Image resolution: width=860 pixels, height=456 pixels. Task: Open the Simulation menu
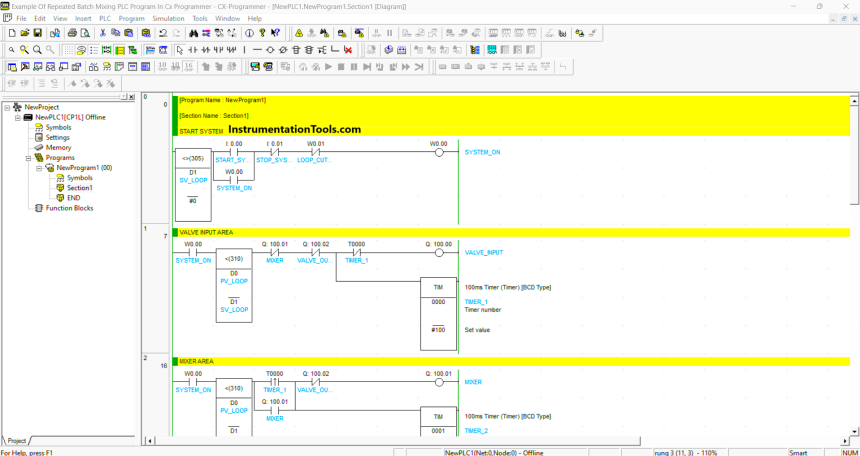point(168,18)
